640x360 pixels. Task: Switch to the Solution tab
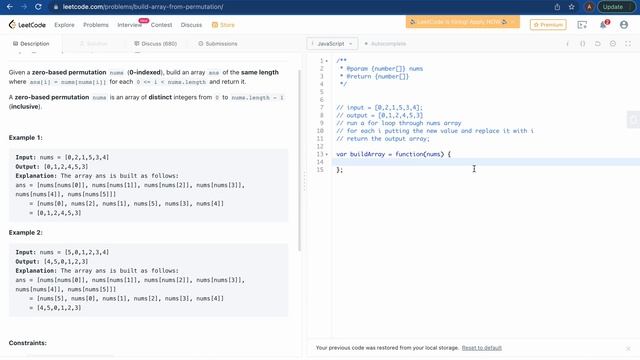(x=94, y=44)
